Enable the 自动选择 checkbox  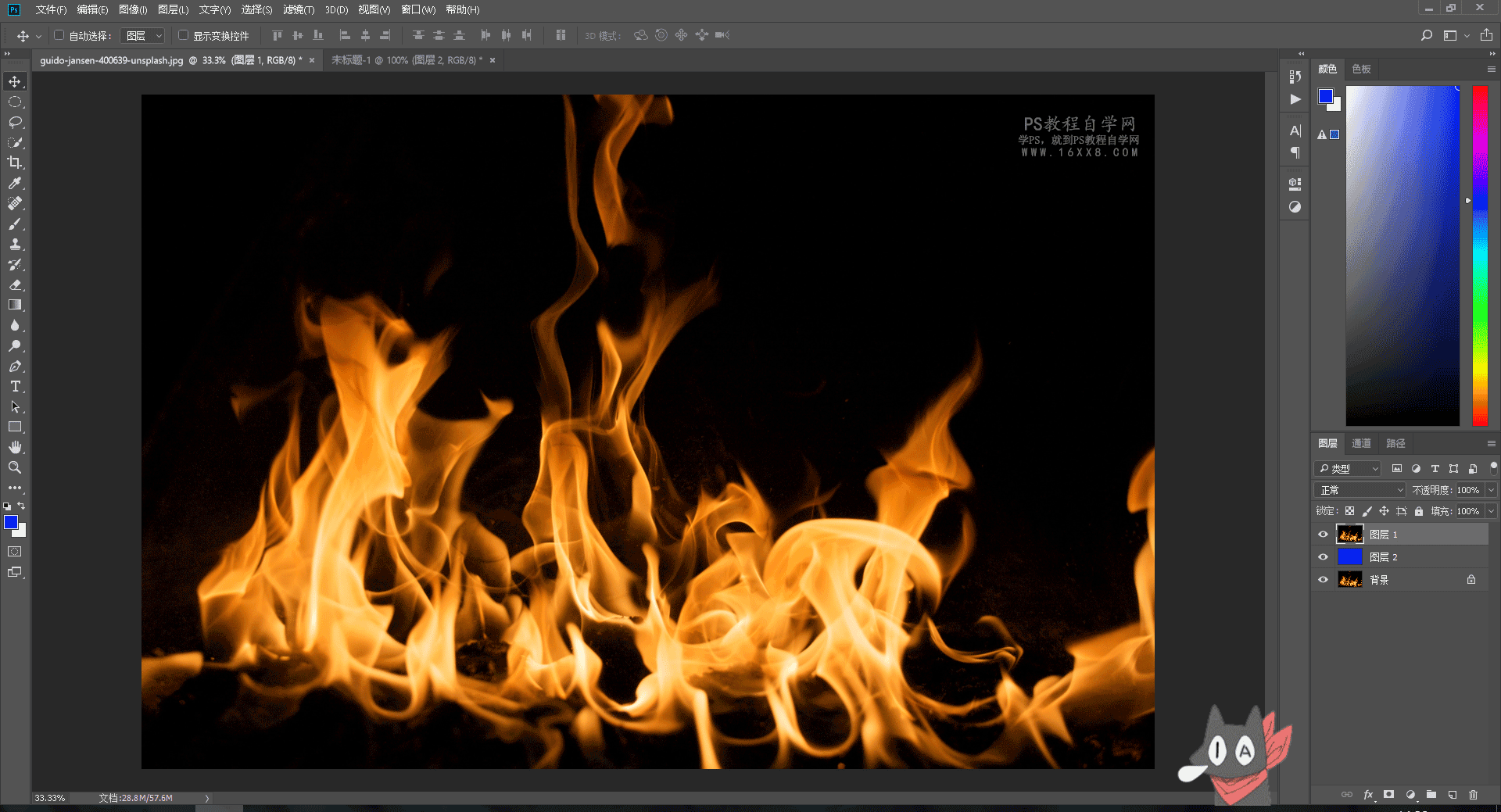pos(59,35)
